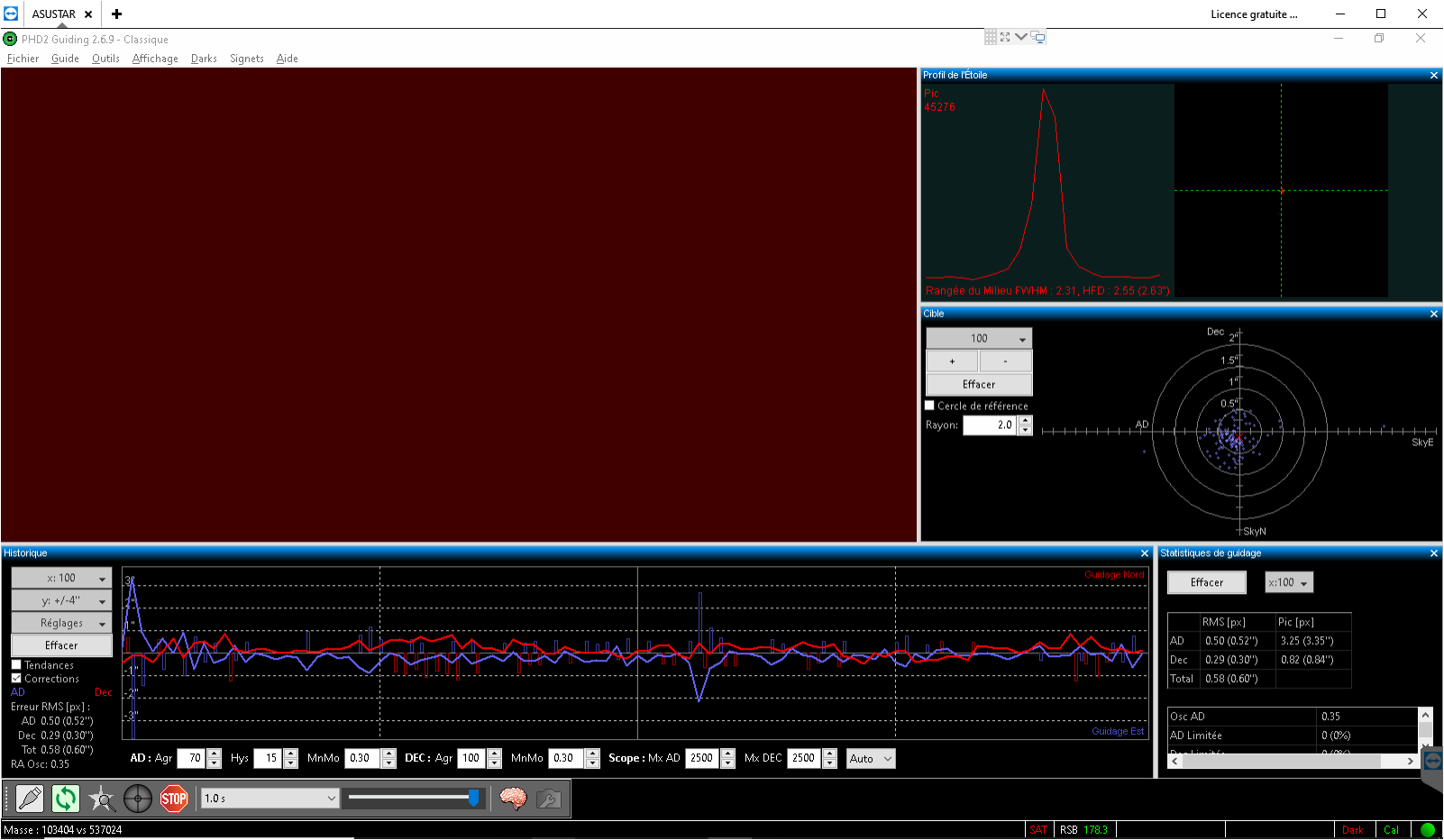The width and height of the screenshot is (1444, 840).
Task: Decrease the AD MnMo value with its down arrow
Action: [388, 763]
